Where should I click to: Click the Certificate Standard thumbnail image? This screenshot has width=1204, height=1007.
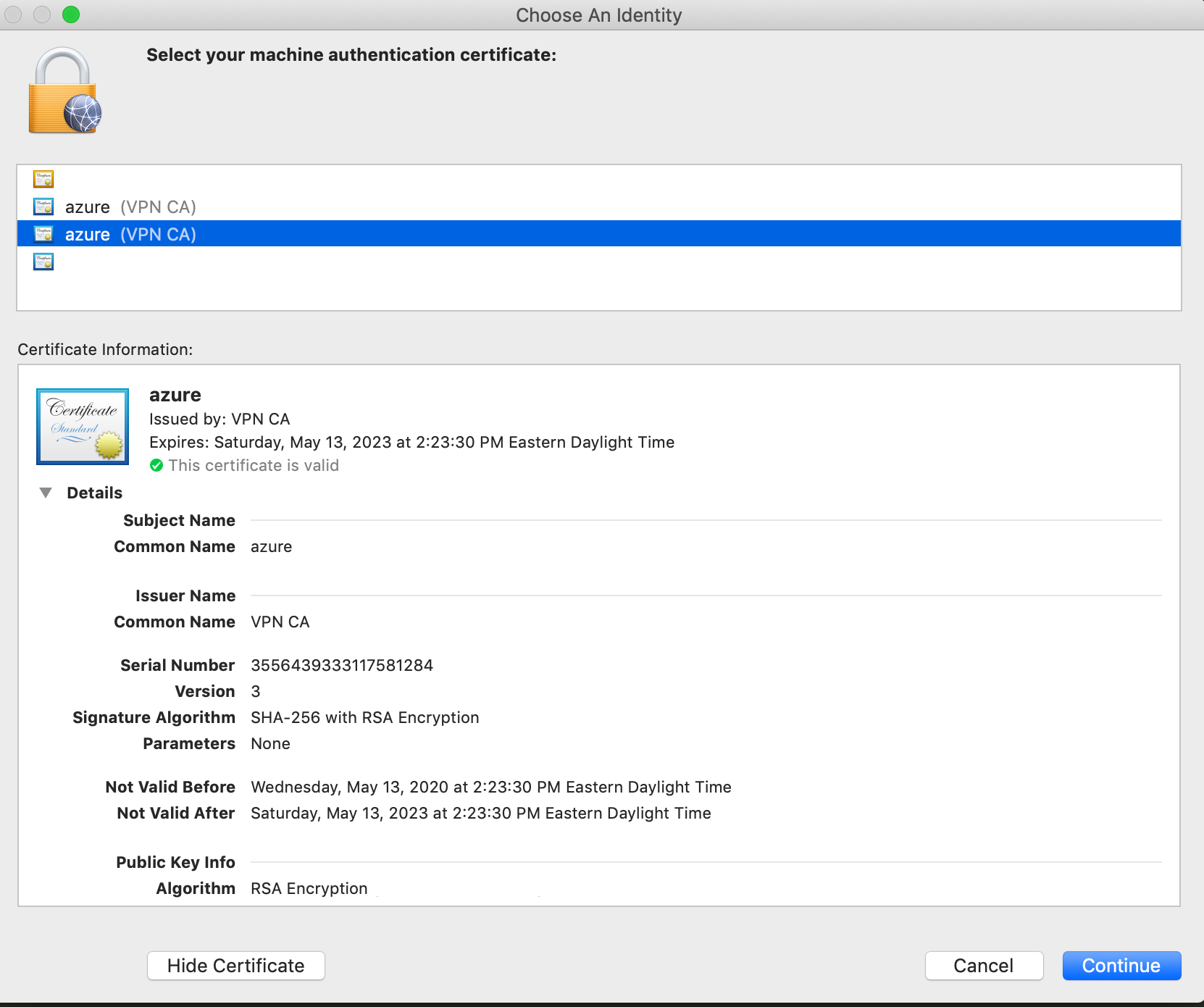[82, 426]
